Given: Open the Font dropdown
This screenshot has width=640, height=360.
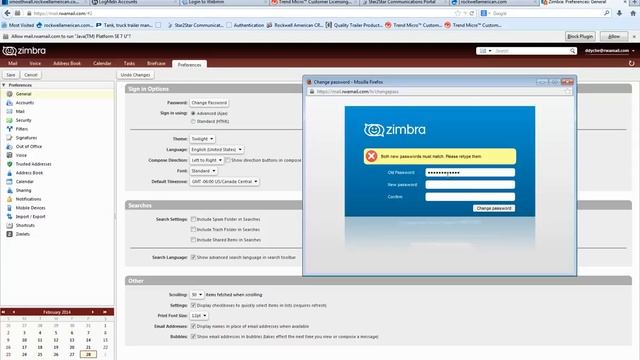Looking at the screenshot, I should pyautogui.click(x=203, y=171).
